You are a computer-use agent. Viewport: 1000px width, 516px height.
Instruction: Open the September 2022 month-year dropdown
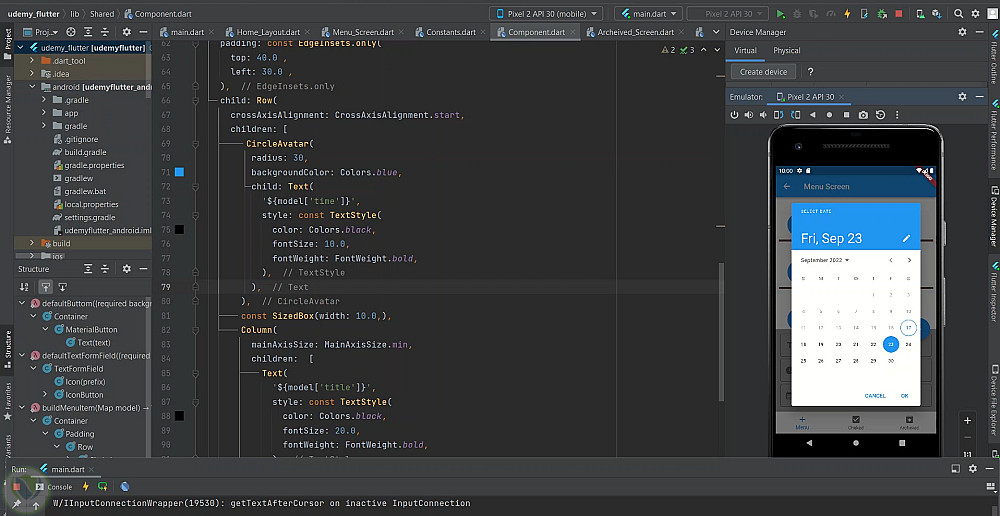825,260
